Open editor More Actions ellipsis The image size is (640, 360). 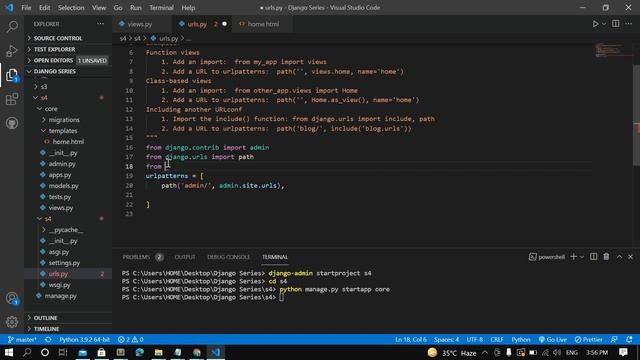pos(629,24)
